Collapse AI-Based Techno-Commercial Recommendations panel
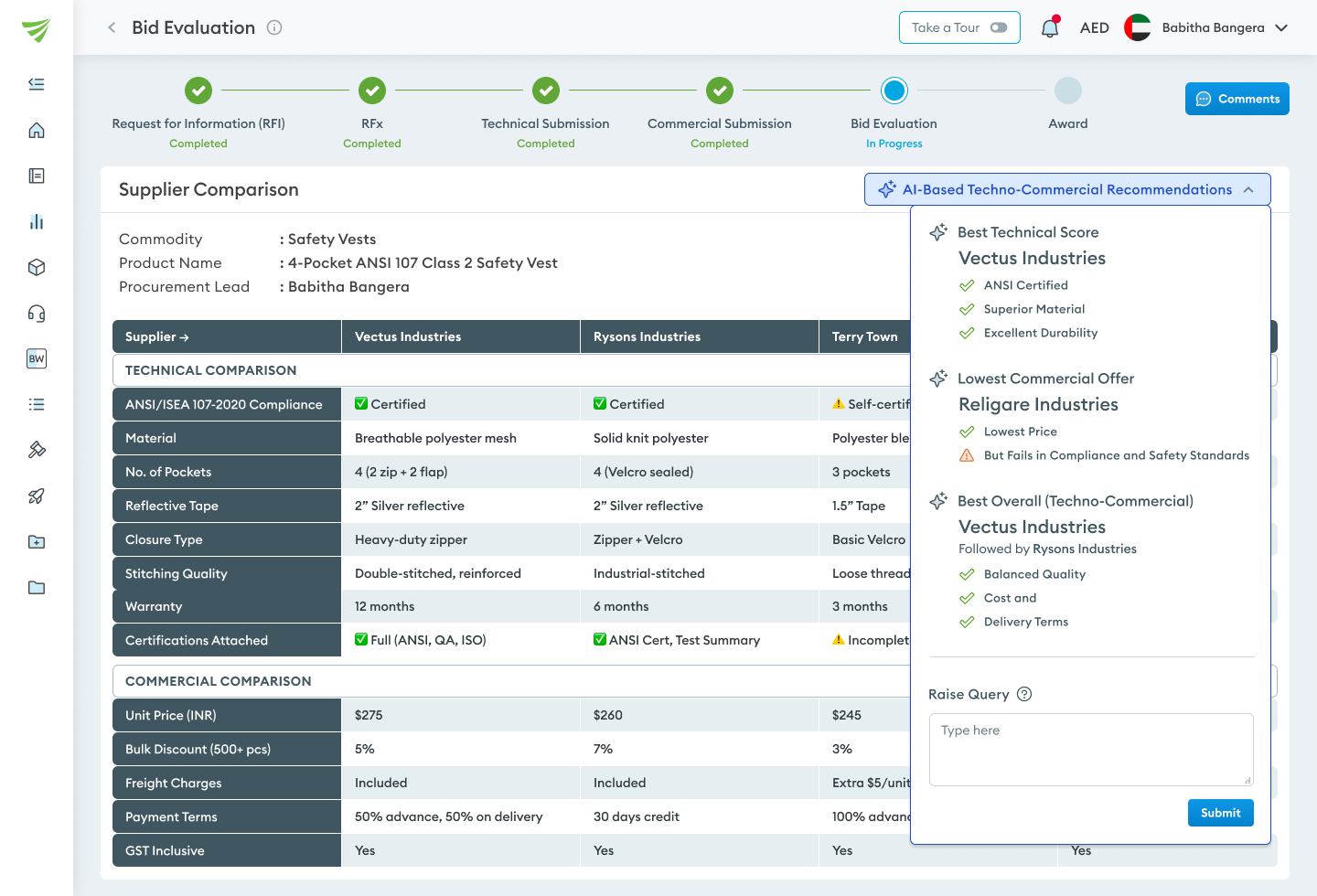The width and height of the screenshot is (1317, 896). (x=1249, y=189)
